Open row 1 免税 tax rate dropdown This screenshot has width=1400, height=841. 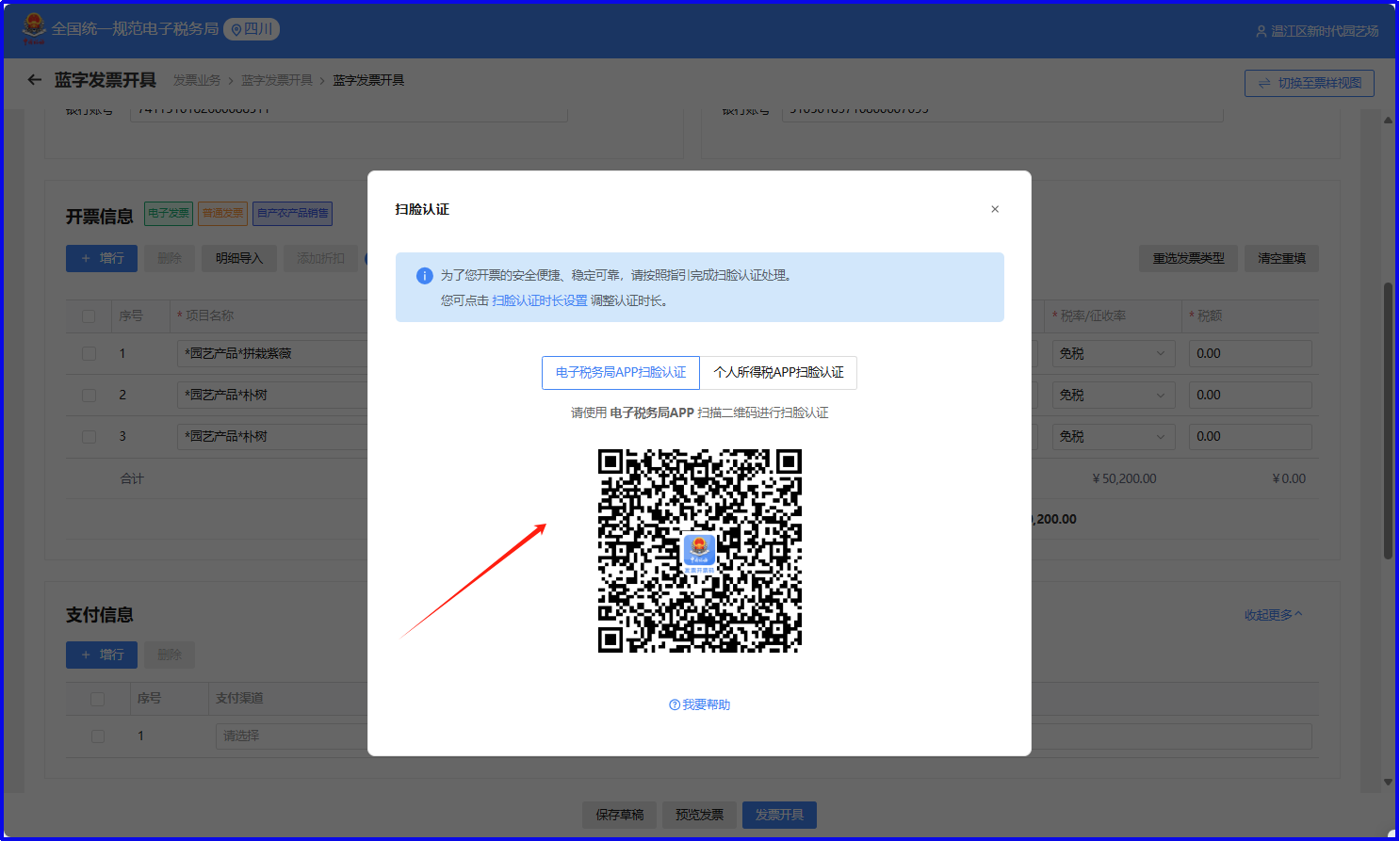point(1114,353)
